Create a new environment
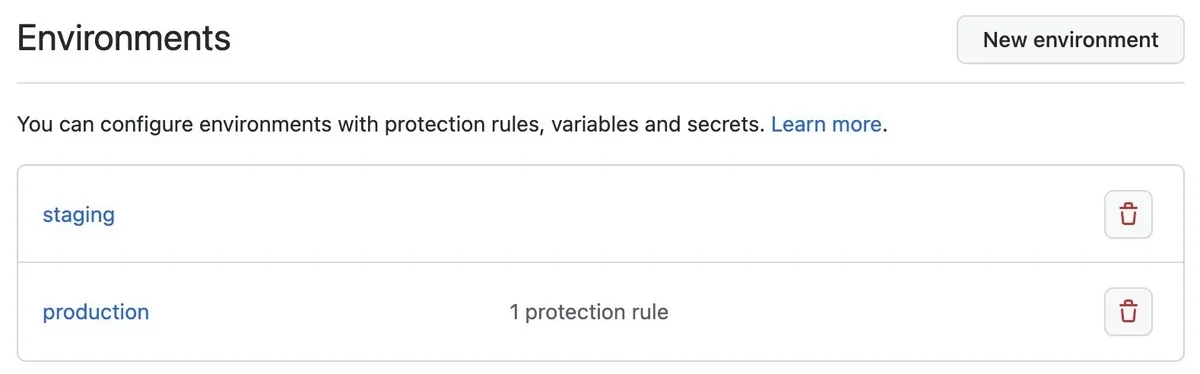1200x374 pixels. 1070,40
